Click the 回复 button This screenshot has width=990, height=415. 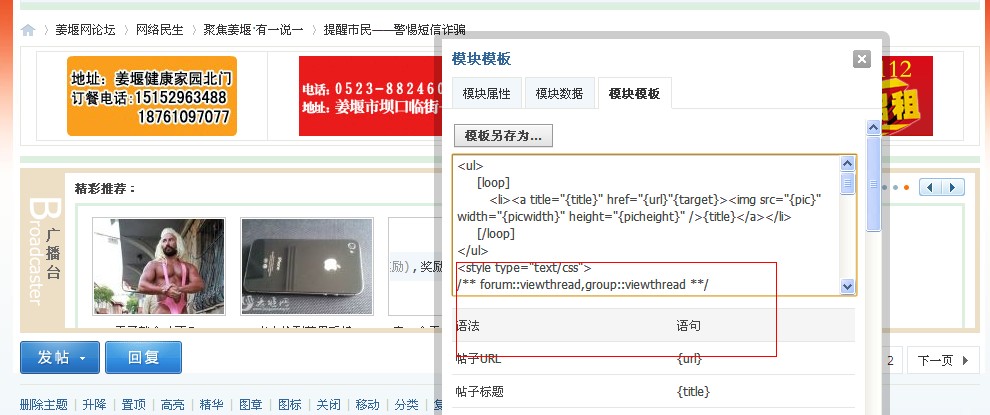click(x=143, y=358)
